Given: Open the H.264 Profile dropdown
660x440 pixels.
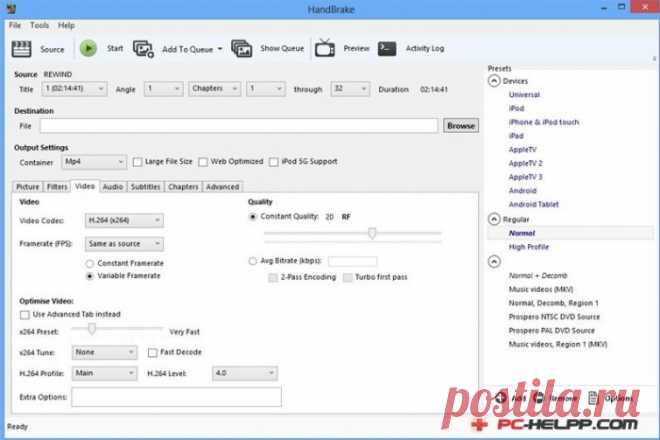Looking at the screenshot, I should (104, 373).
